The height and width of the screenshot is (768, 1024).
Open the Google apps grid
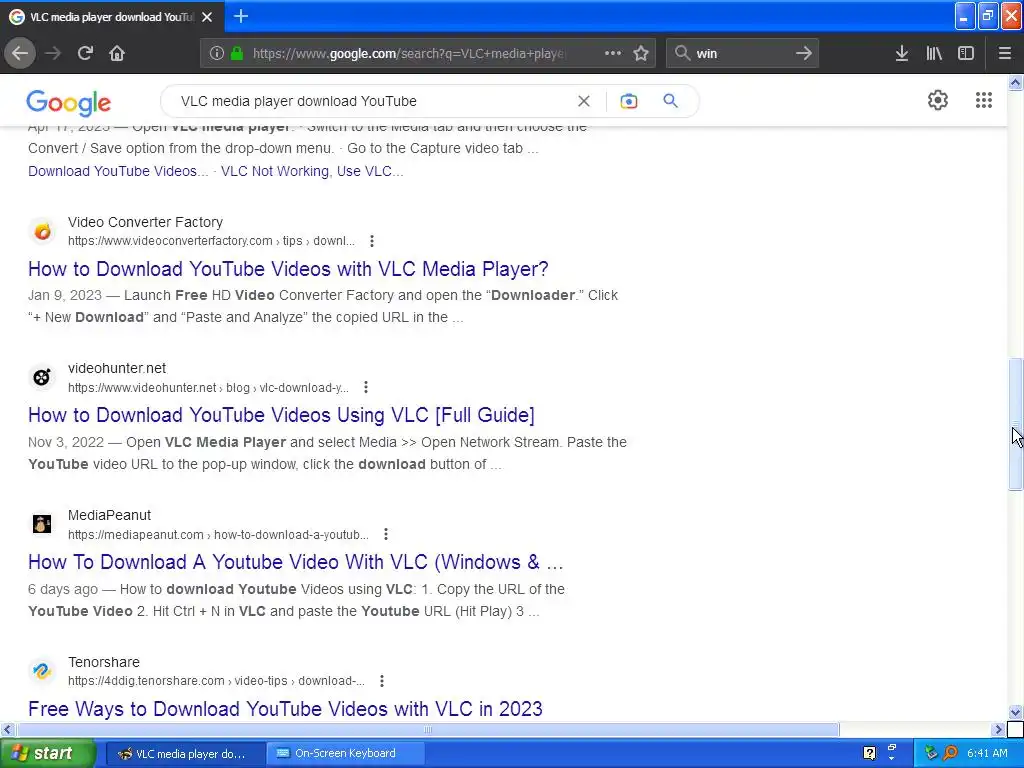click(x=984, y=100)
